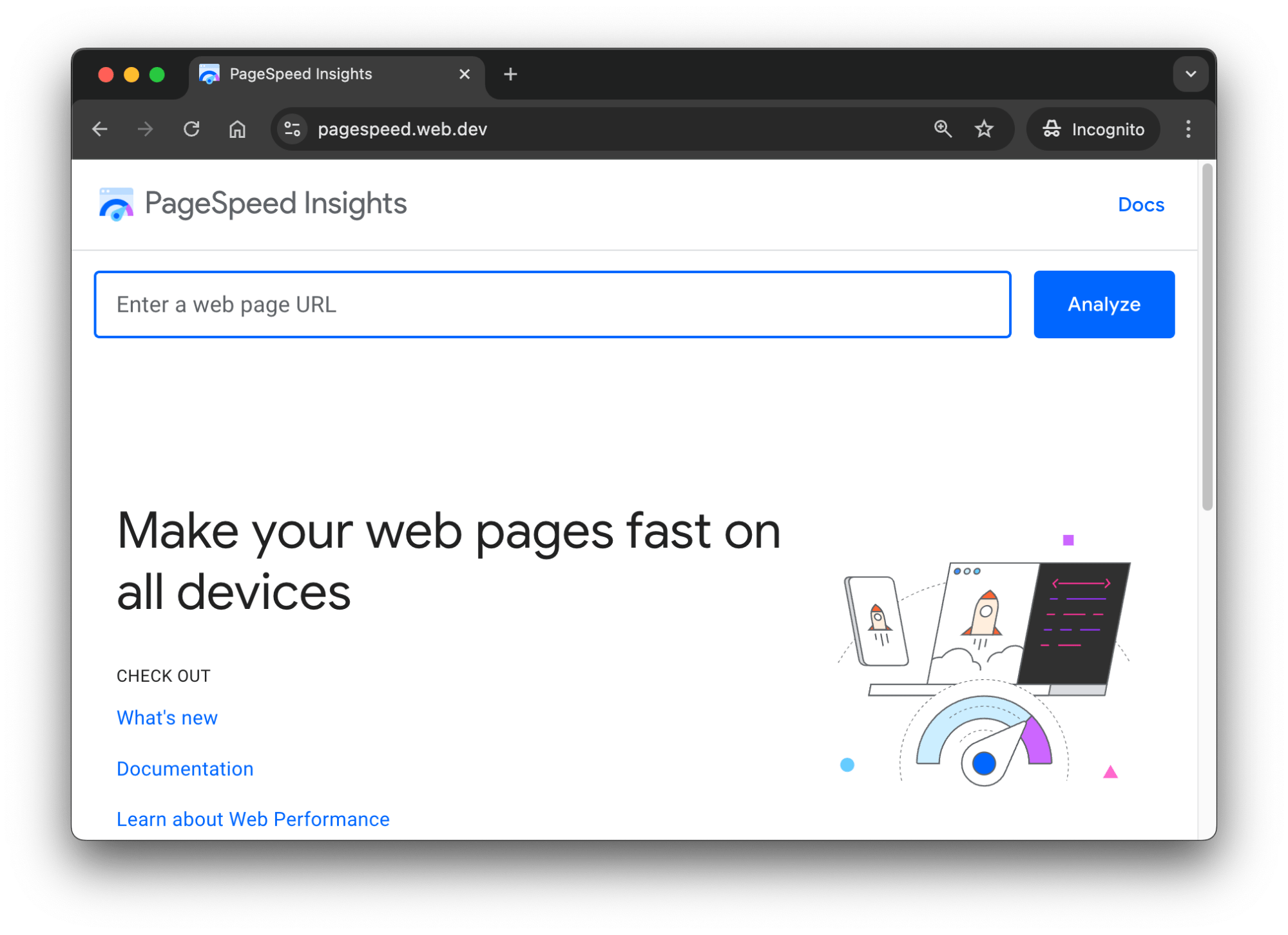Click the rocket and speedometer illustration
The height and width of the screenshot is (935, 1288).
pos(984,660)
